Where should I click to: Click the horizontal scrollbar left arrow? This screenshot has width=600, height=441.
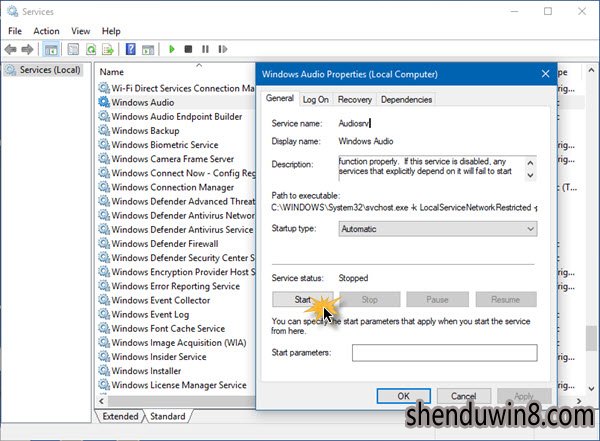pos(101,401)
